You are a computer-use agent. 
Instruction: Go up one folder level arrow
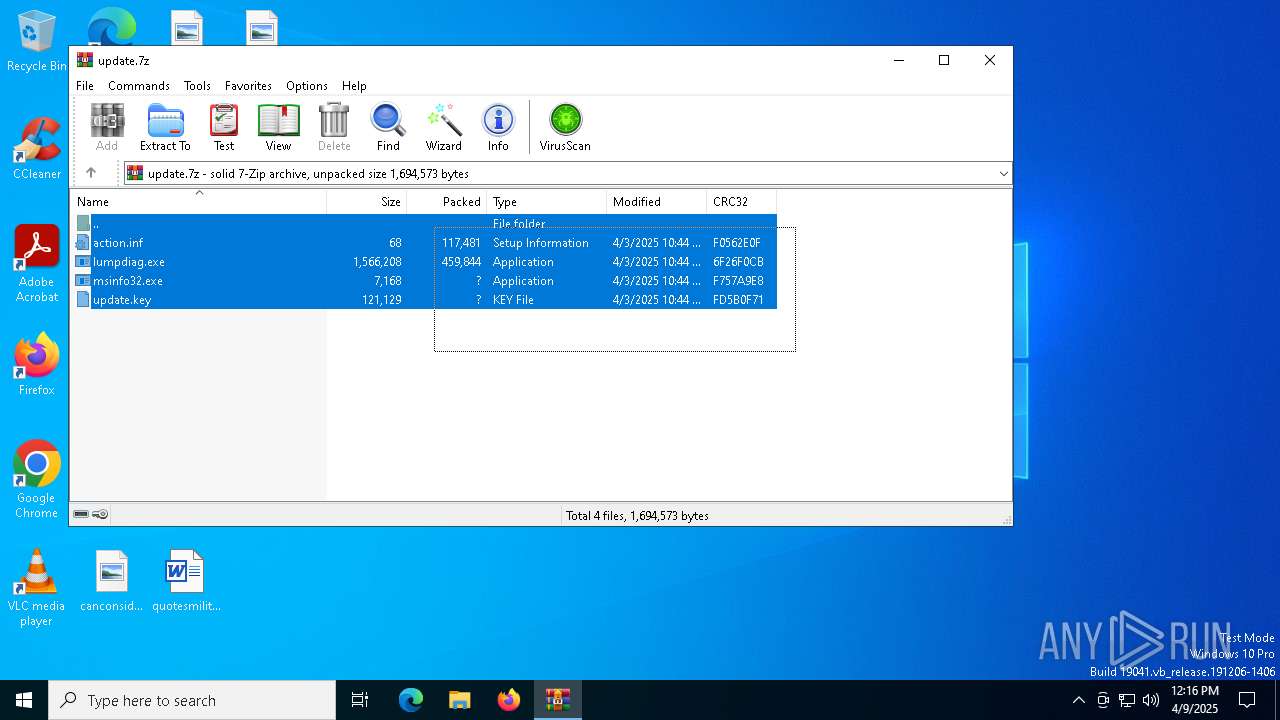click(91, 173)
